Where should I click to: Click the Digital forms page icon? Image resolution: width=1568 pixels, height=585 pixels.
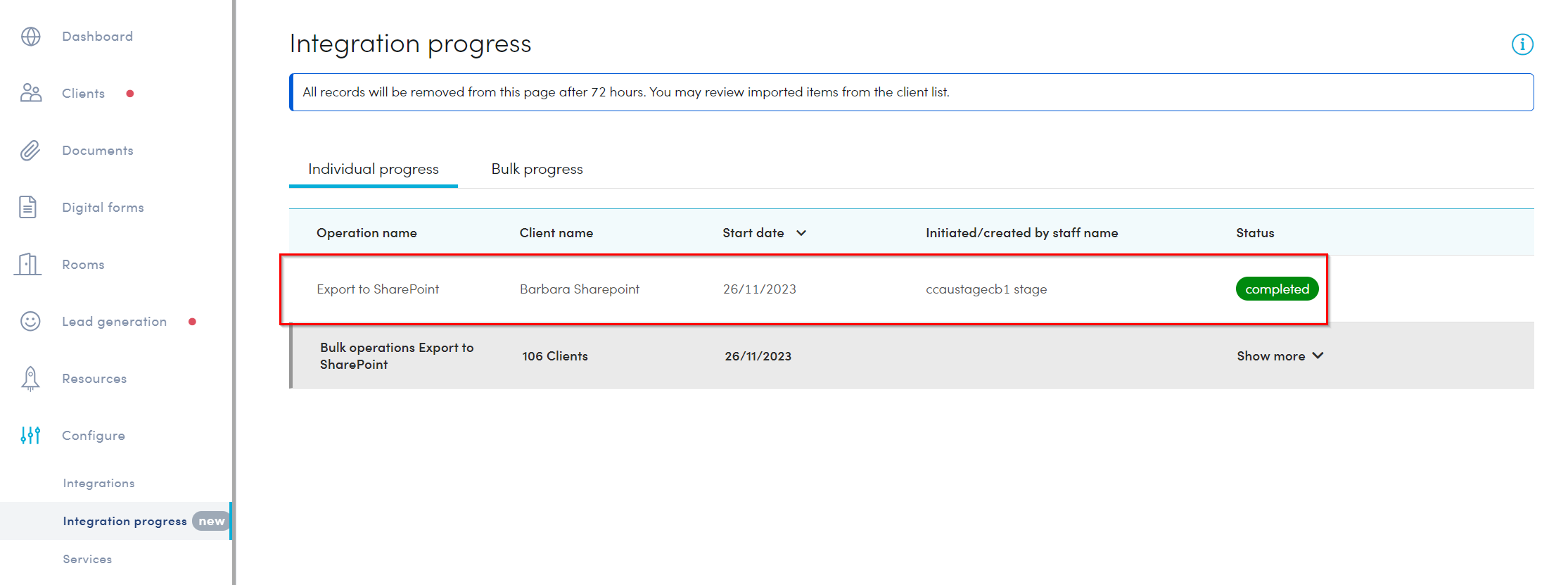tap(28, 207)
